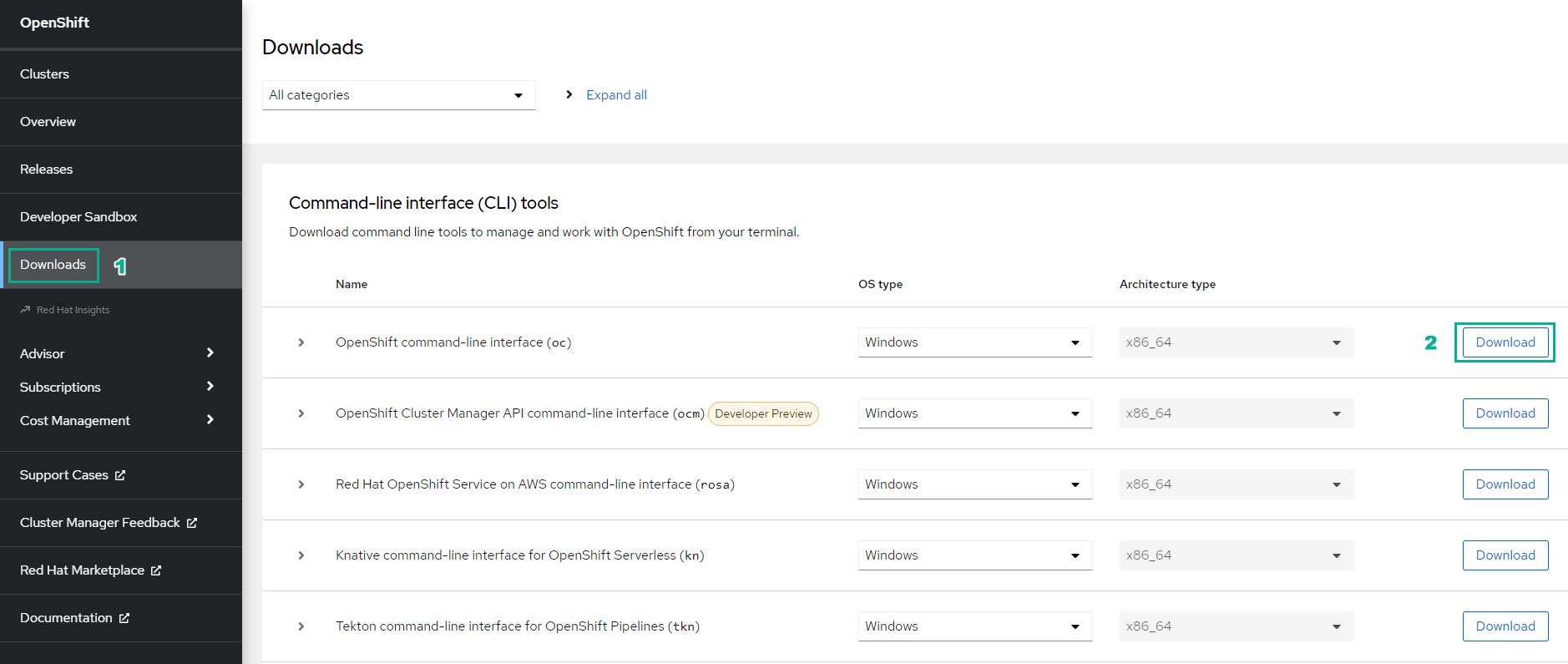Expand the Subscriptions menu chevron
Screen dimensions: 1568x664
(210, 387)
